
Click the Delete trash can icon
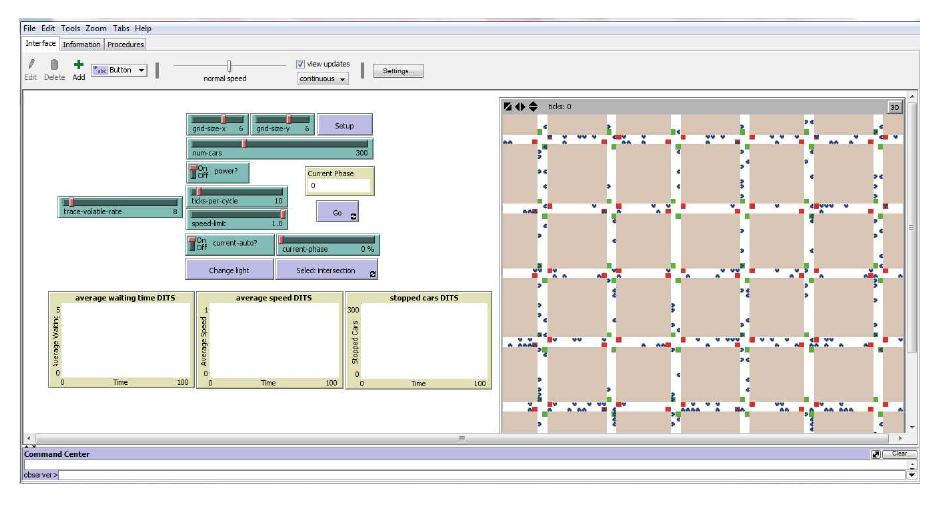(x=54, y=64)
